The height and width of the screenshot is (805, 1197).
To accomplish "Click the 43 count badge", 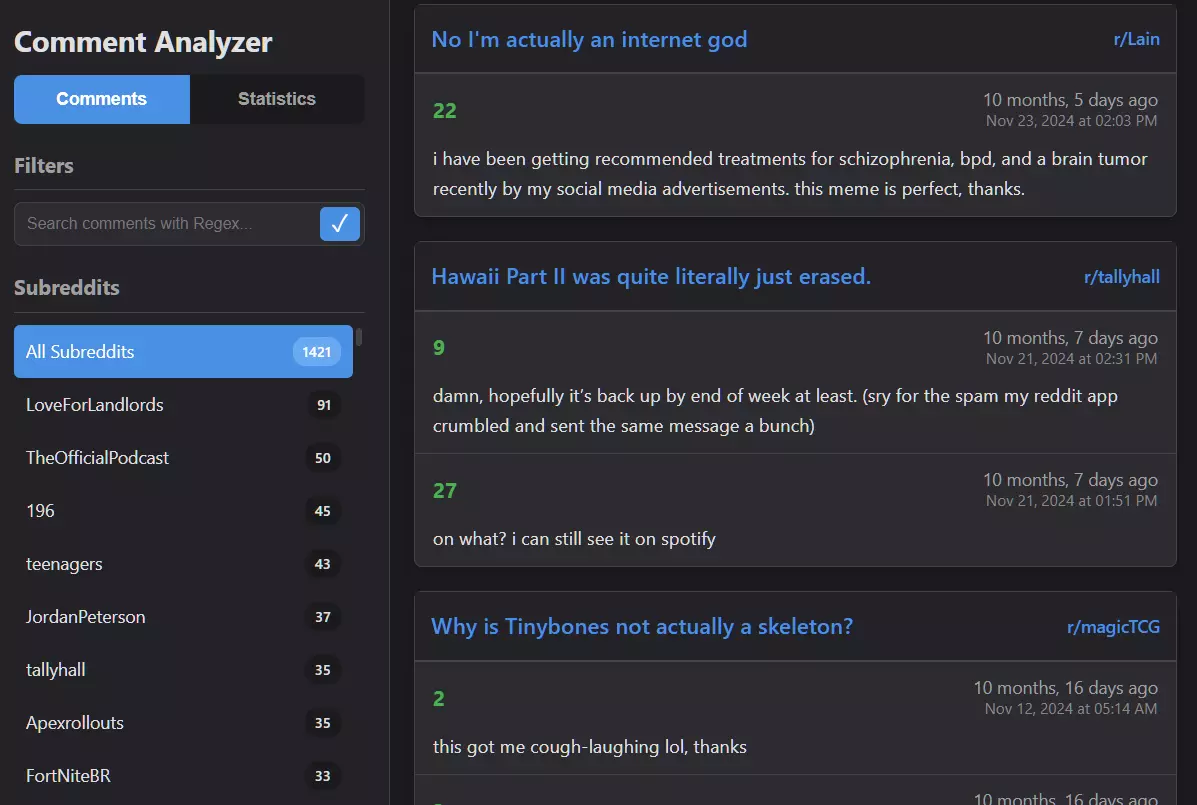I will pos(323,564).
